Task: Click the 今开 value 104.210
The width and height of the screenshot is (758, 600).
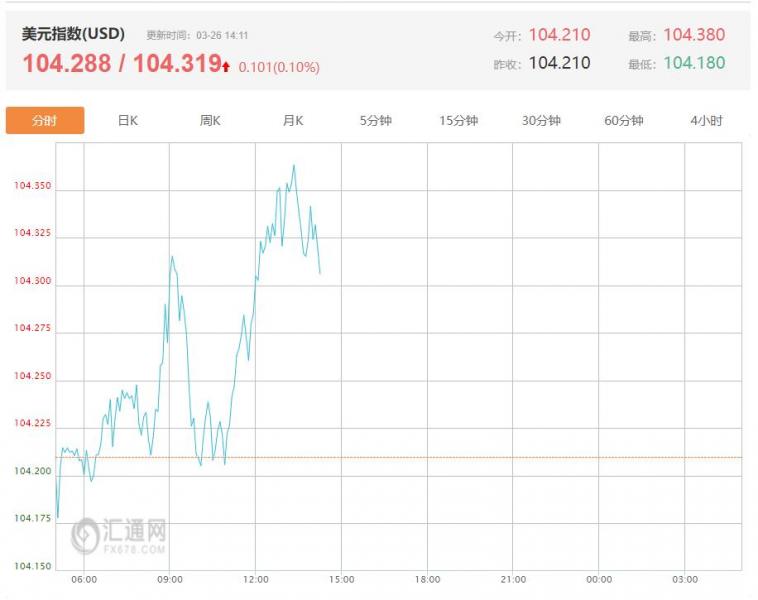Action: pyautogui.click(x=559, y=35)
